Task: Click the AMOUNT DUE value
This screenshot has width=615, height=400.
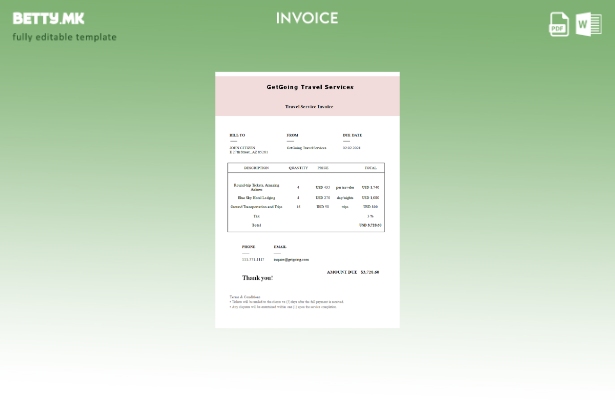Action: pyautogui.click(x=369, y=272)
